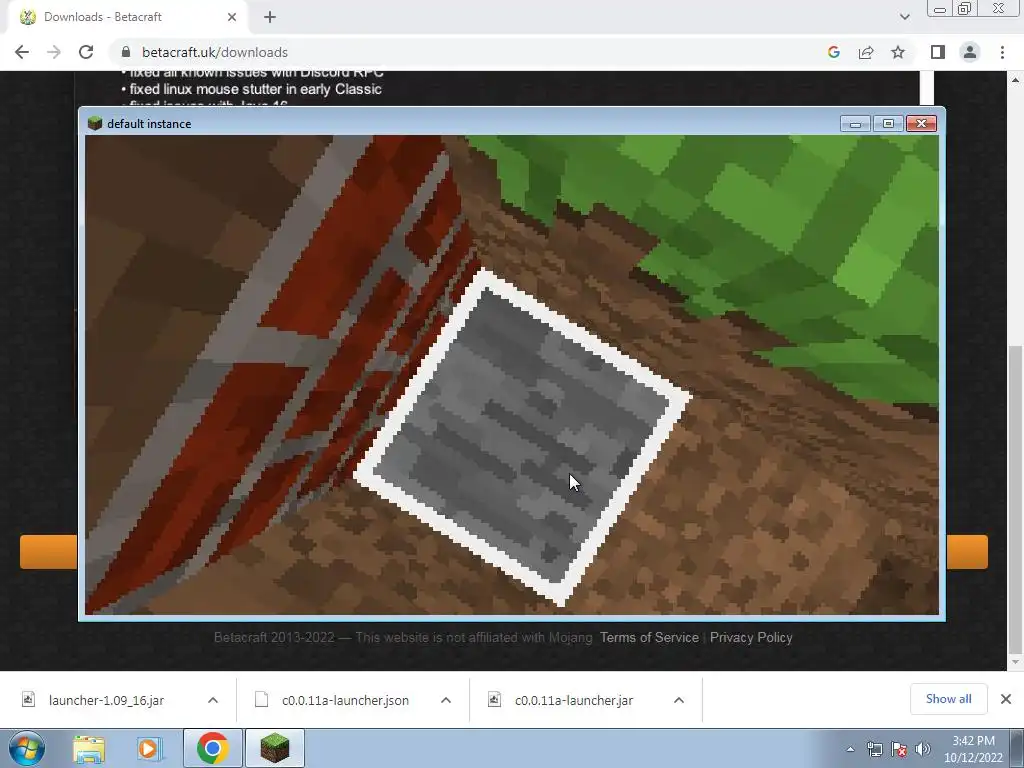Click the page scrollbar up arrow
Viewport: 1024px width, 768px height.
coord(1015,79)
